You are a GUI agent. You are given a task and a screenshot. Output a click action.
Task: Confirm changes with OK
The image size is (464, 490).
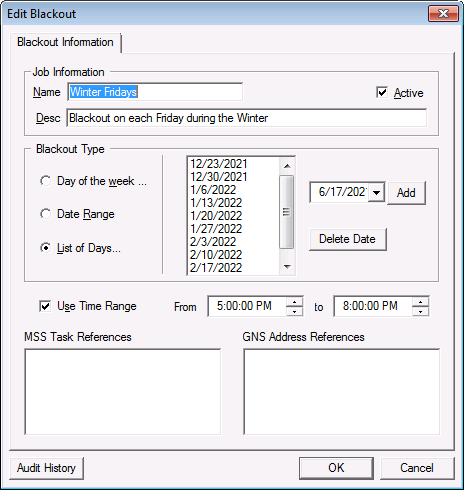pyautogui.click(x=336, y=468)
